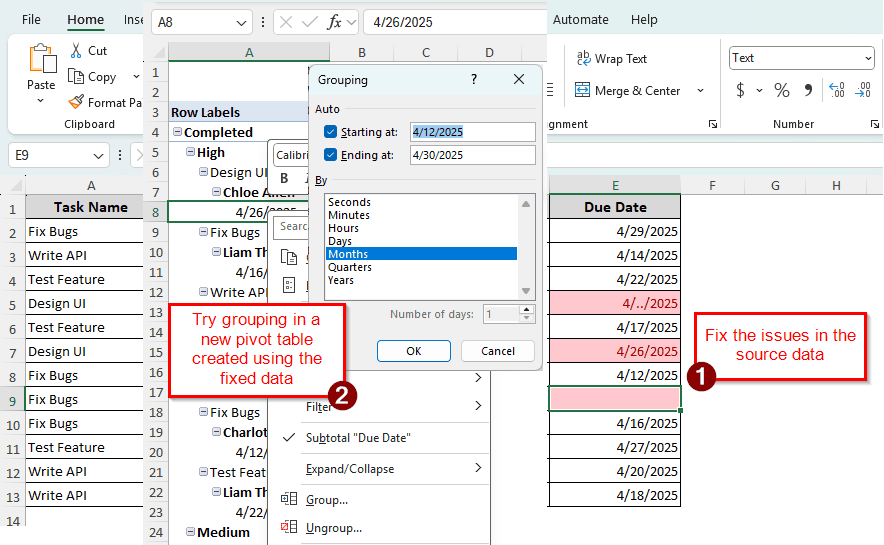Open the Name Box dropdown for A8
884x545 pixels.
[x=242, y=22]
